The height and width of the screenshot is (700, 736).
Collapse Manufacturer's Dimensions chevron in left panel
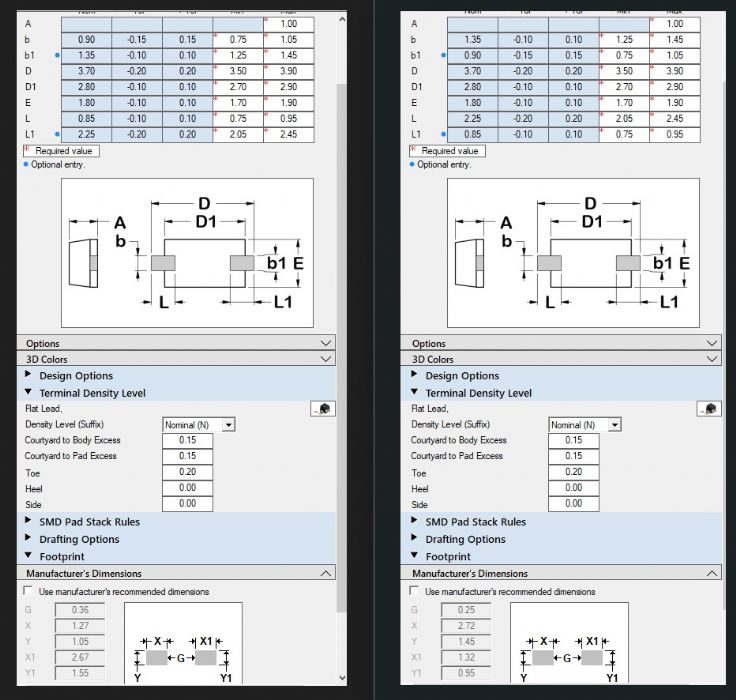point(326,574)
